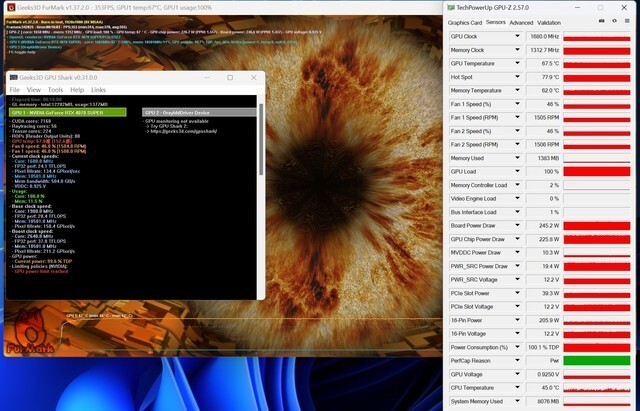Maximize the GPU Shark window
Screen dimensions: 640x411
coord(230,78)
